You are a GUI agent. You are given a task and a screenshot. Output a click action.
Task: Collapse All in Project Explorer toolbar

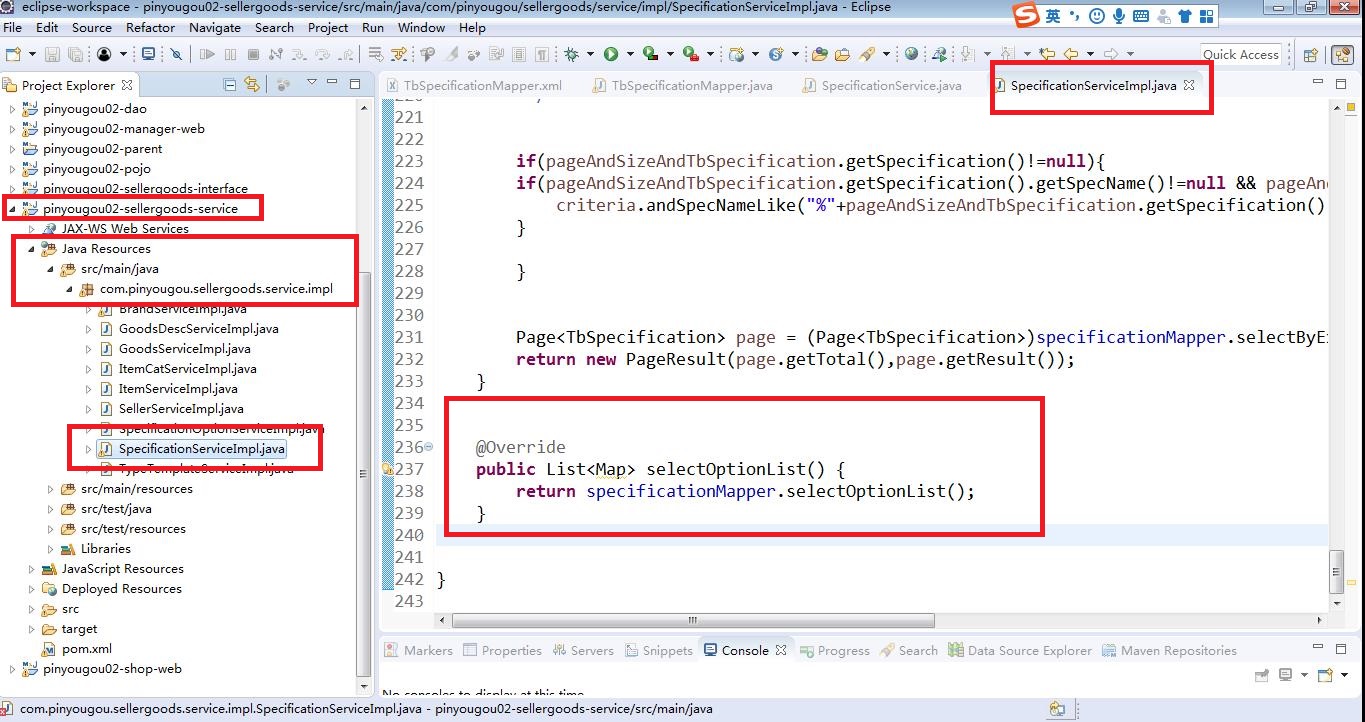pos(229,85)
